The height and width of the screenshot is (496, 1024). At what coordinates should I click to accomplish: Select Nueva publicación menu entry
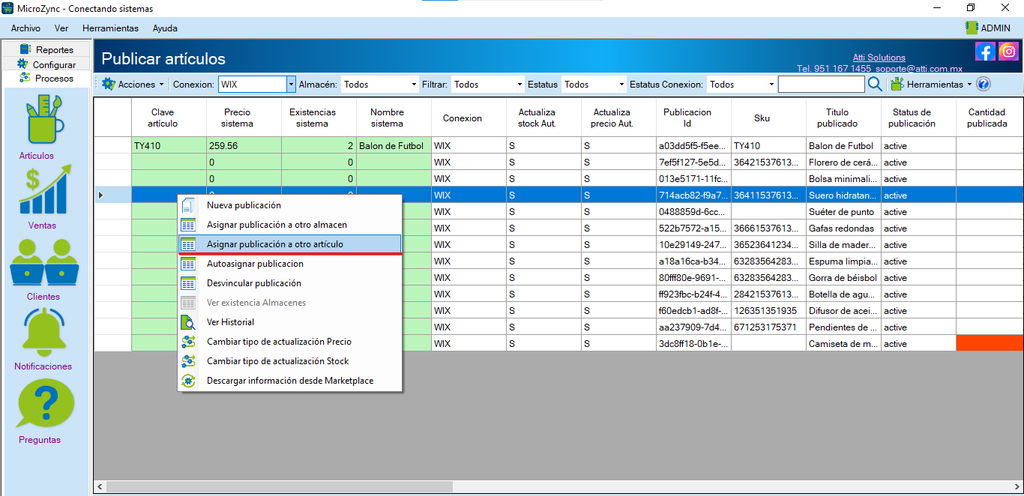coord(290,205)
